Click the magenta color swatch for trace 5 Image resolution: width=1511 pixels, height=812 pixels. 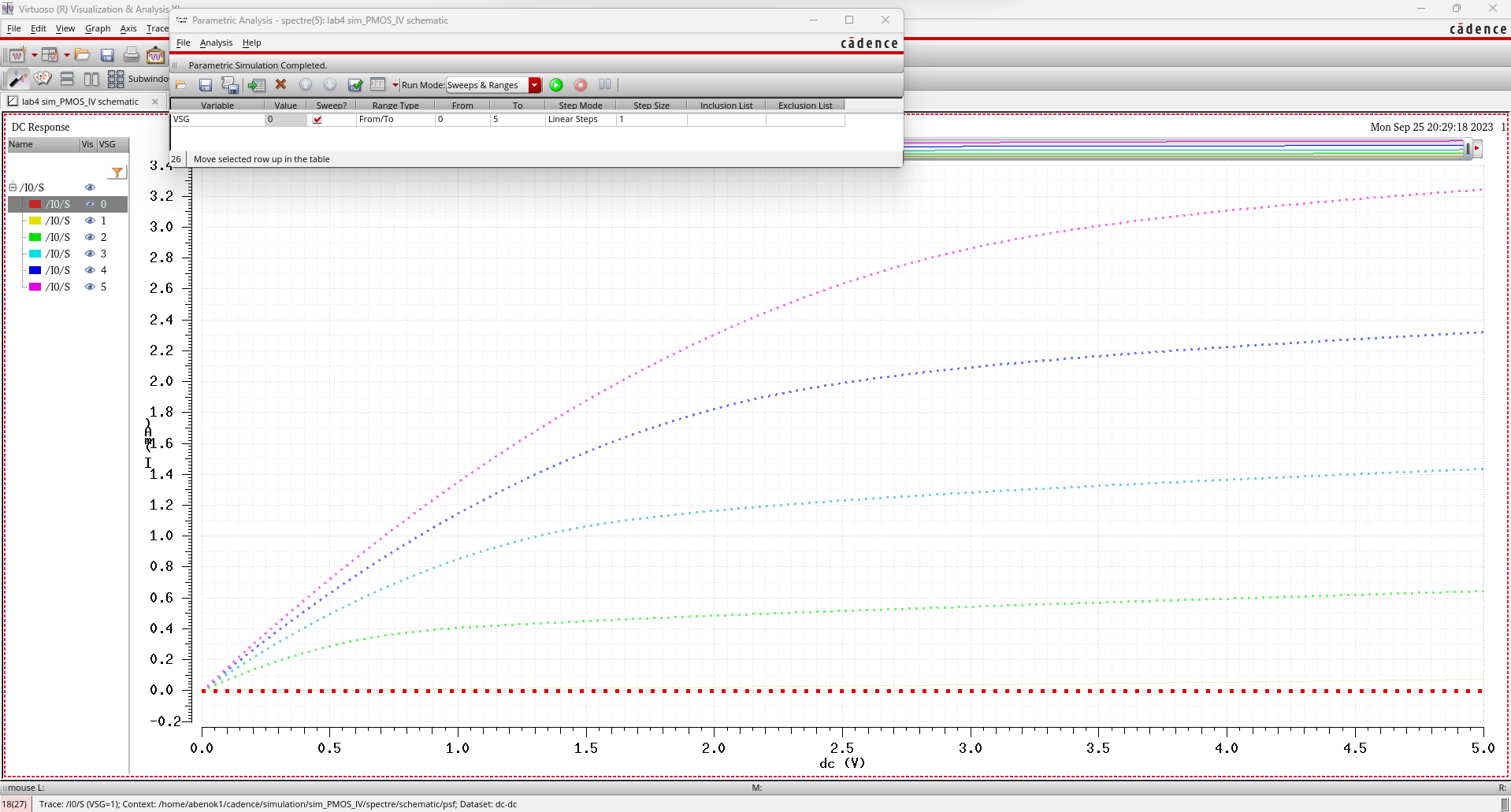point(35,287)
